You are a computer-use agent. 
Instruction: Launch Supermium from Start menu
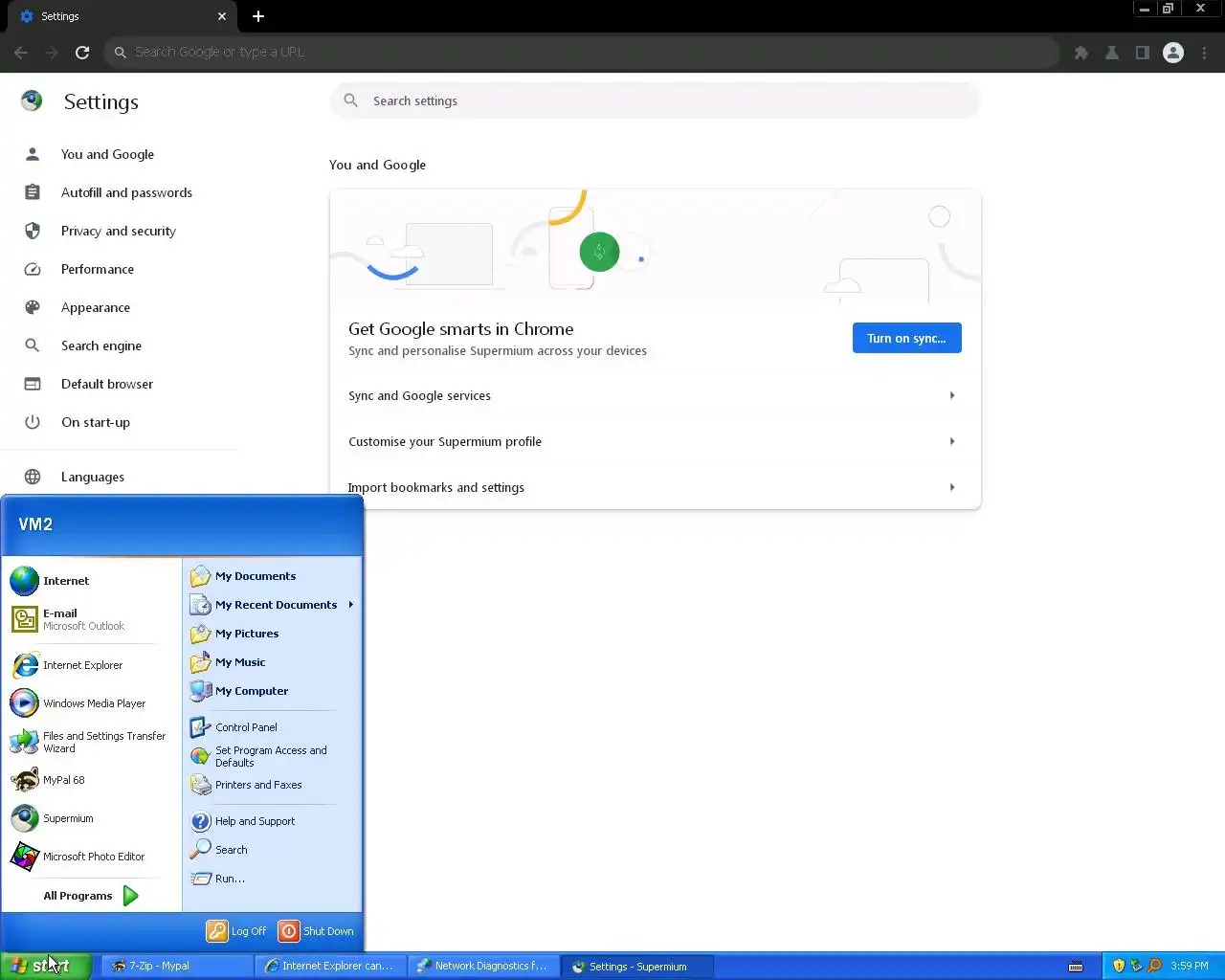point(92,818)
